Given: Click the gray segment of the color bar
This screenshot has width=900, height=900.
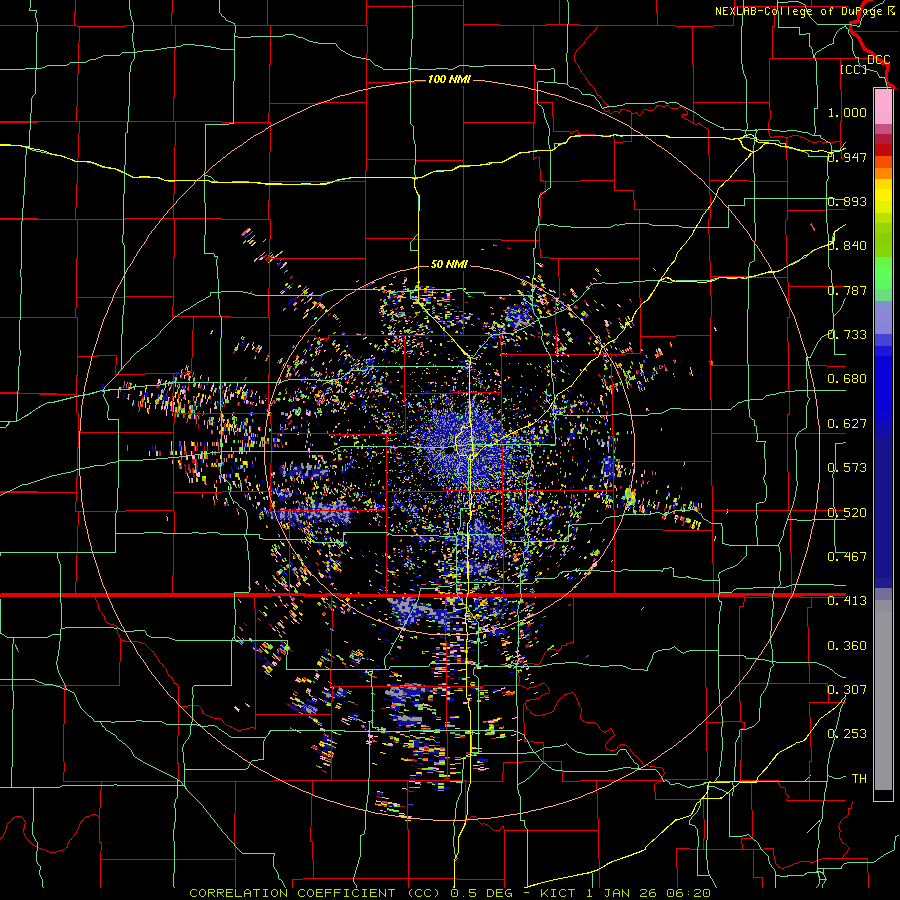Looking at the screenshot, I should point(883,695).
